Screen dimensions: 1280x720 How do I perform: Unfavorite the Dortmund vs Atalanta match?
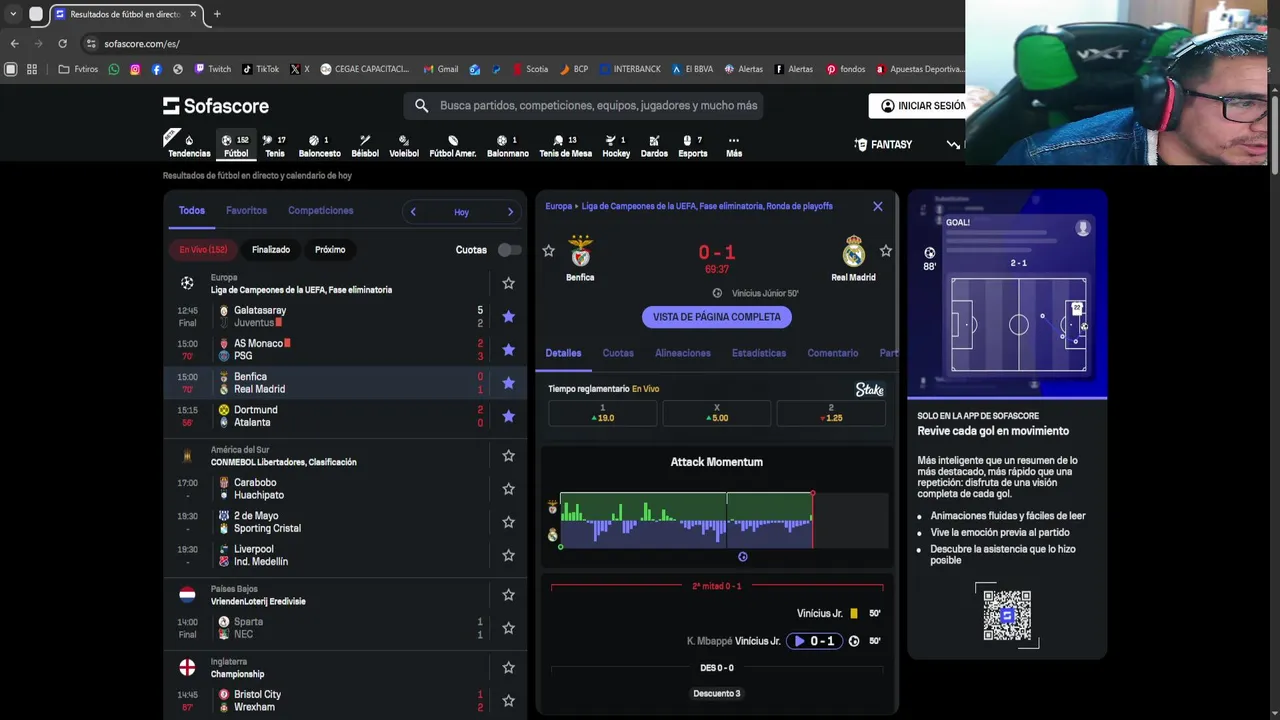point(508,416)
